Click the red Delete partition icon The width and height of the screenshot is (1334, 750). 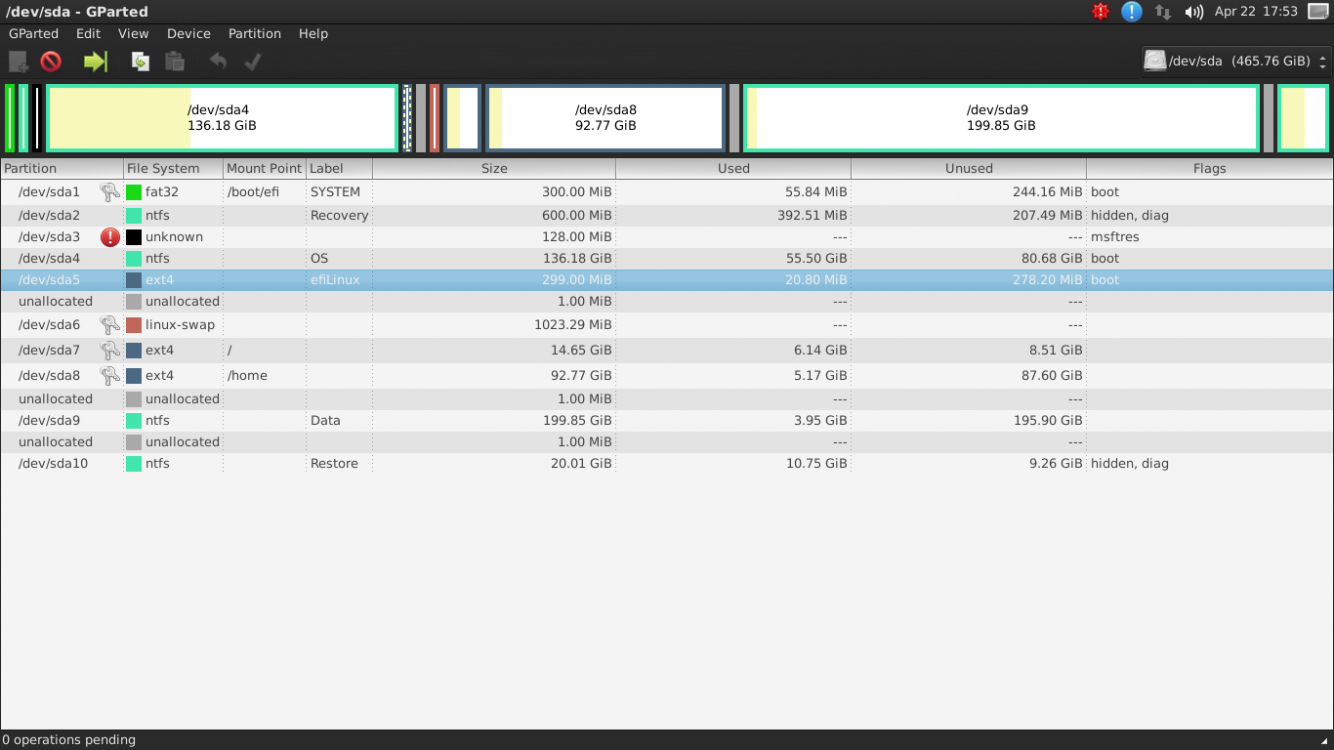click(x=51, y=62)
